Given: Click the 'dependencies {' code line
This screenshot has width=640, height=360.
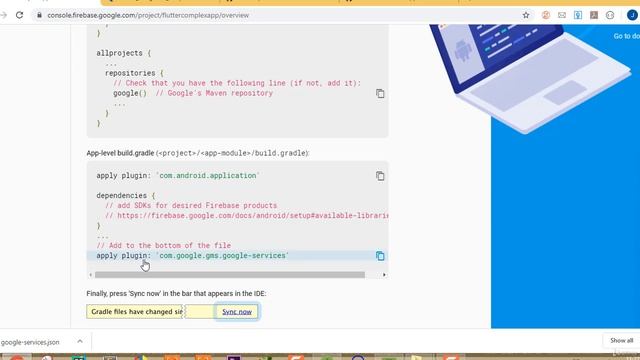Looking at the screenshot, I should [x=126, y=196].
